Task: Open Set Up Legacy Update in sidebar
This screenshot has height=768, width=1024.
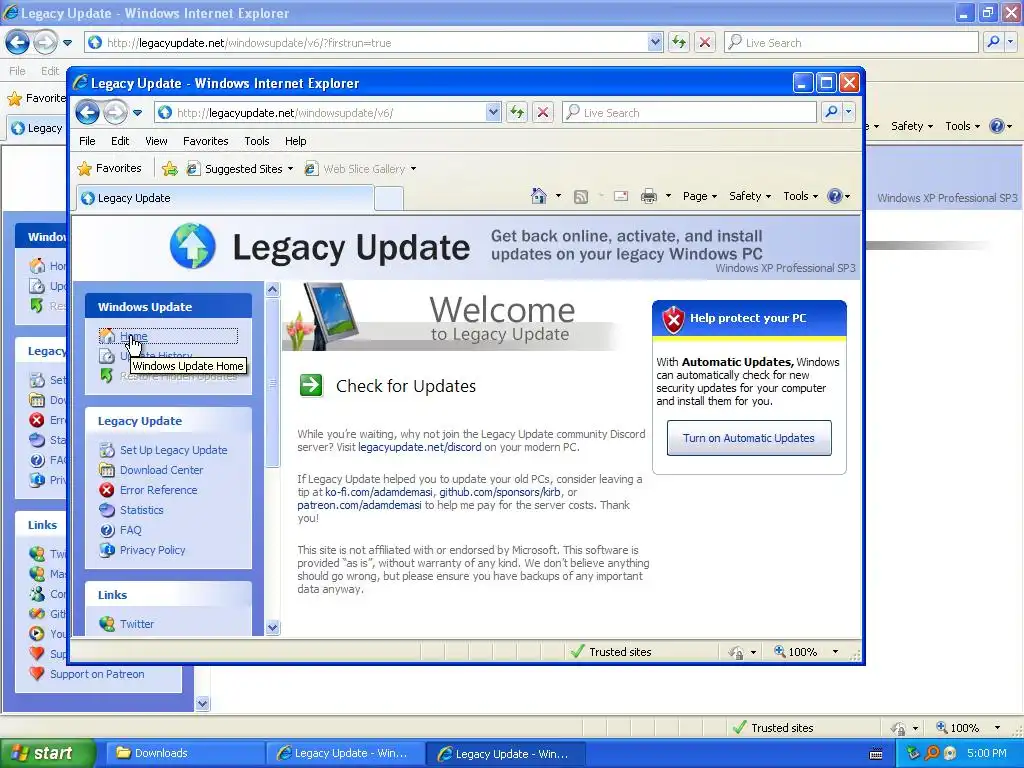Action: pos(174,450)
